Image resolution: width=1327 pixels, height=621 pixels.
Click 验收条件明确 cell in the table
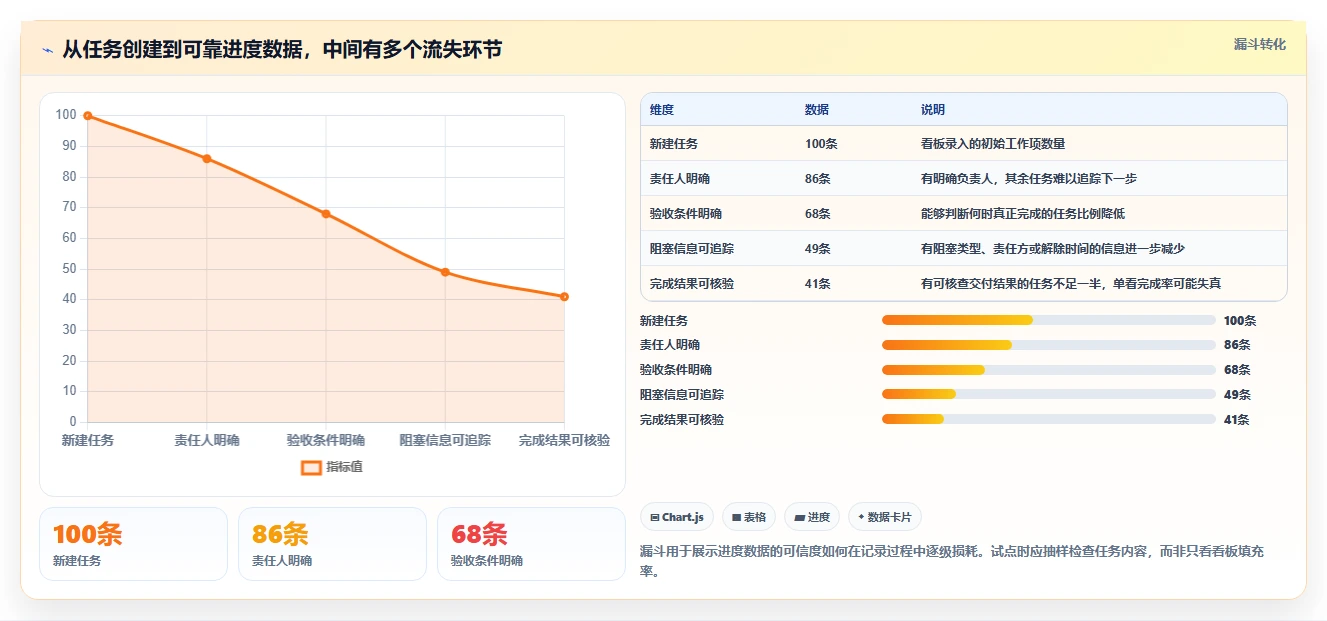click(686, 214)
